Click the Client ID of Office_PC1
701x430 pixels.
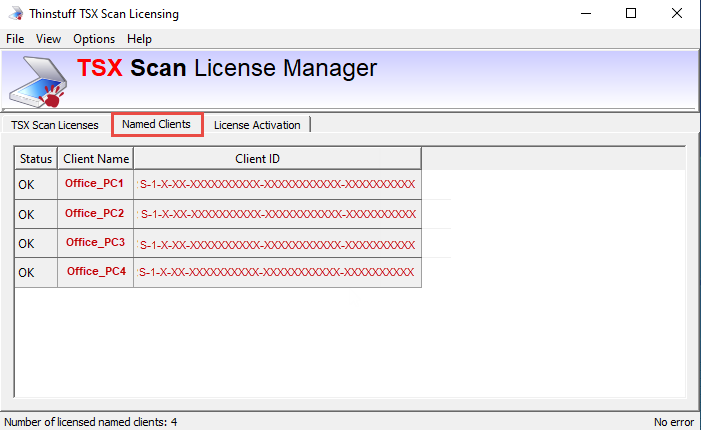point(277,184)
